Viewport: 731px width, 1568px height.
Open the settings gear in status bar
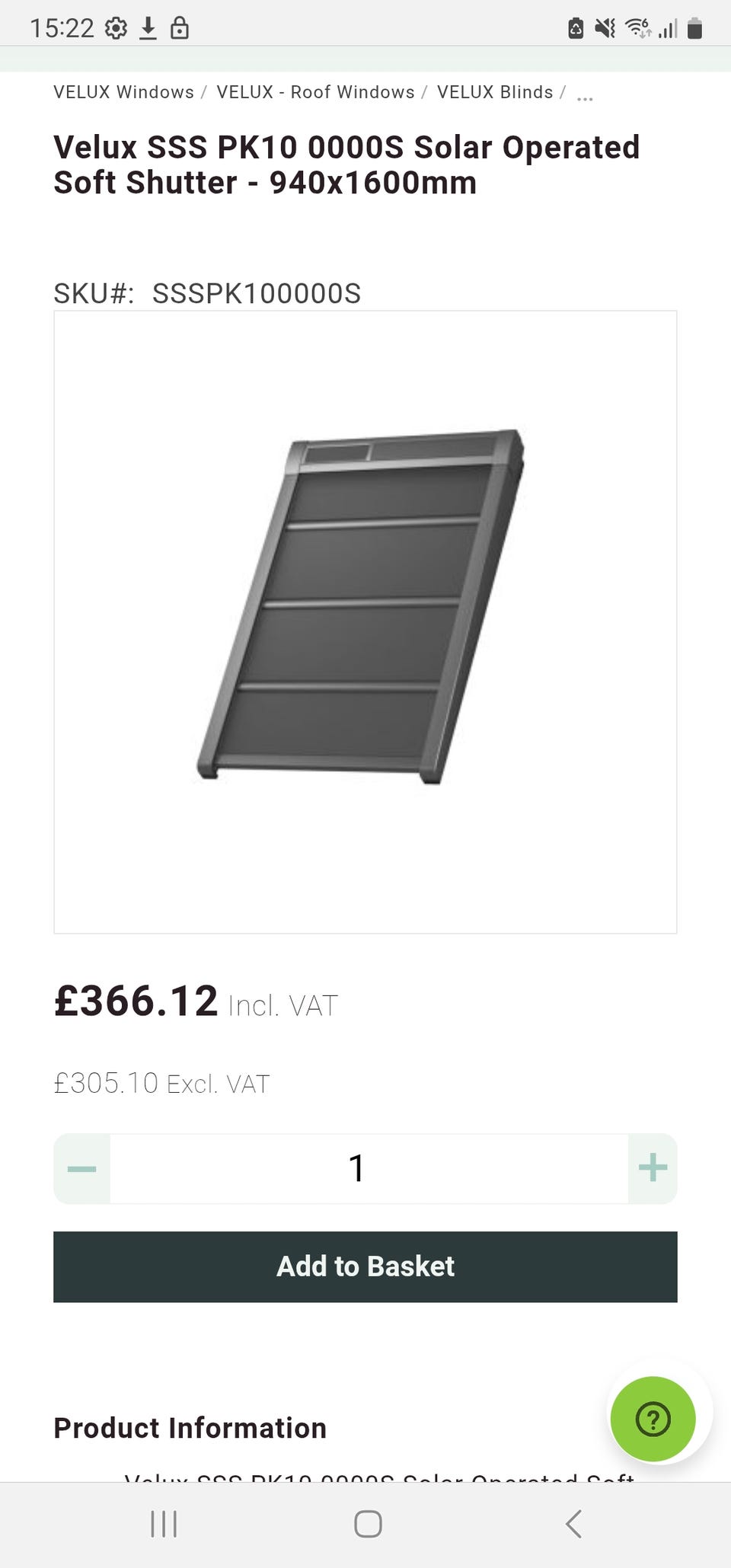coord(117,29)
